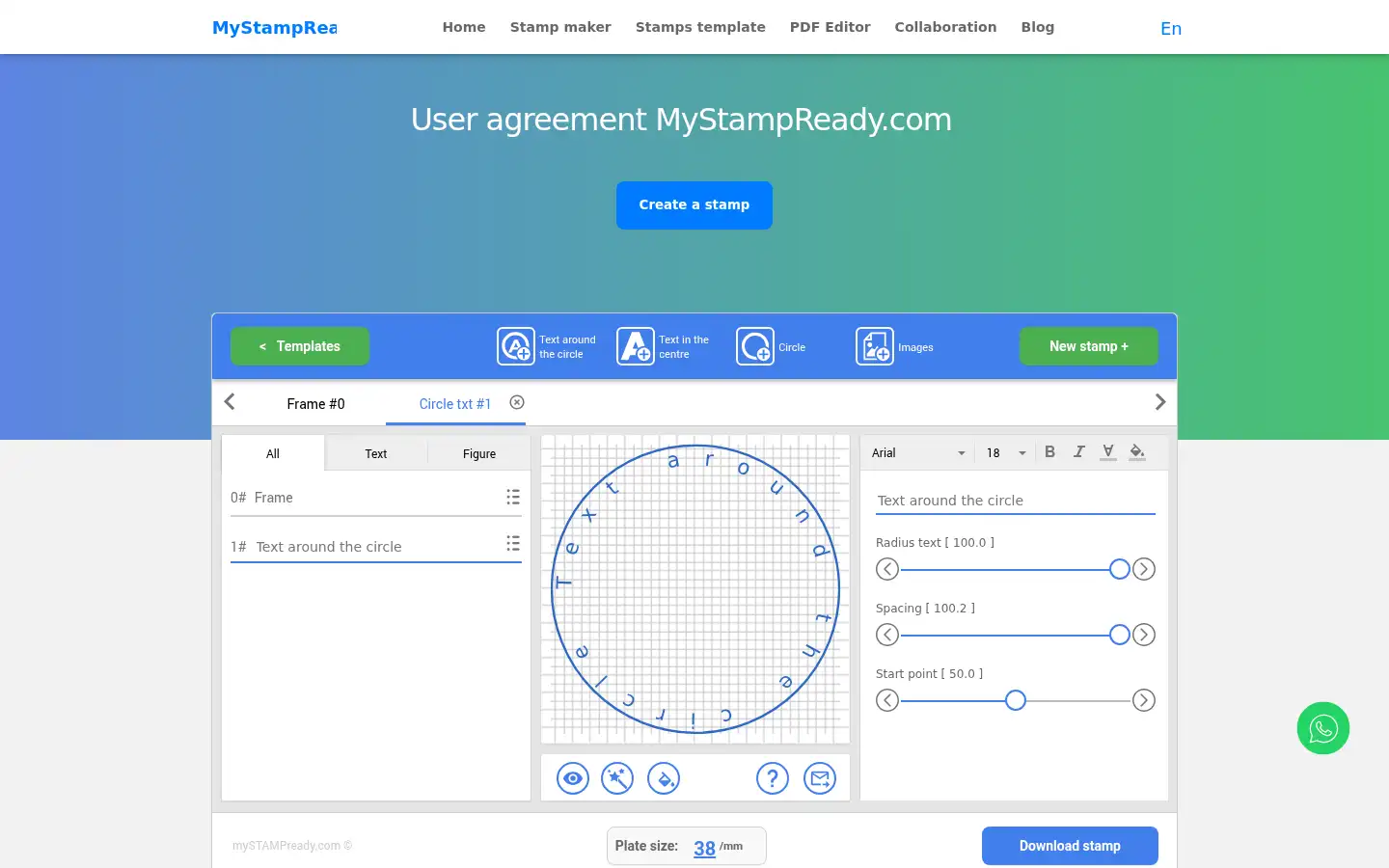The height and width of the screenshot is (868, 1389).
Task: Click the Start point slider handle
Action: tap(1016, 700)
